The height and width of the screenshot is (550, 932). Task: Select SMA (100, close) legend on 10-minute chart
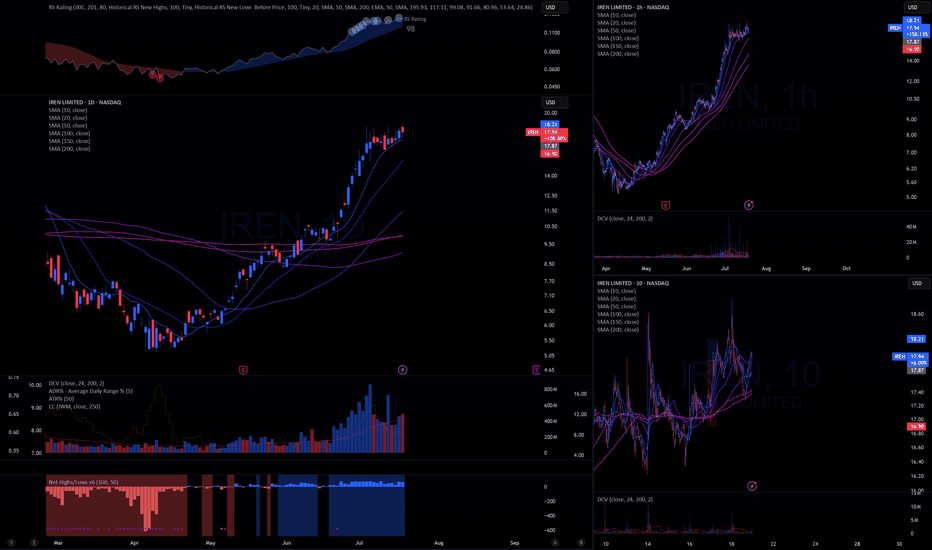pos(618,314)
